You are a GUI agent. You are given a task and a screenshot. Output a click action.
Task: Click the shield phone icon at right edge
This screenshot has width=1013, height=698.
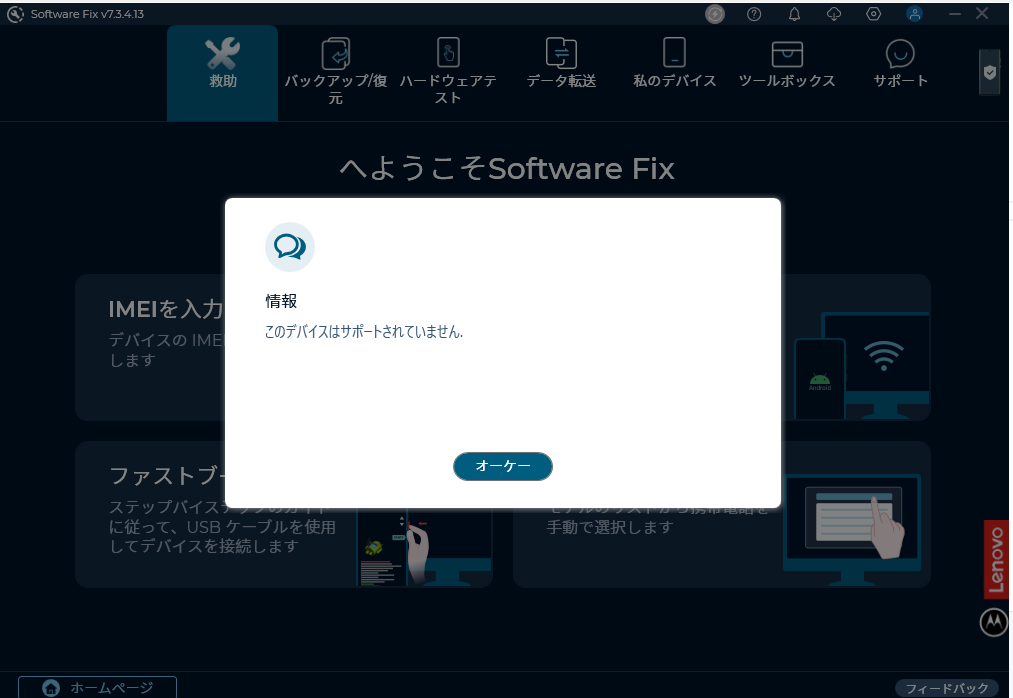pyautogui.click(x=989, y=72)
